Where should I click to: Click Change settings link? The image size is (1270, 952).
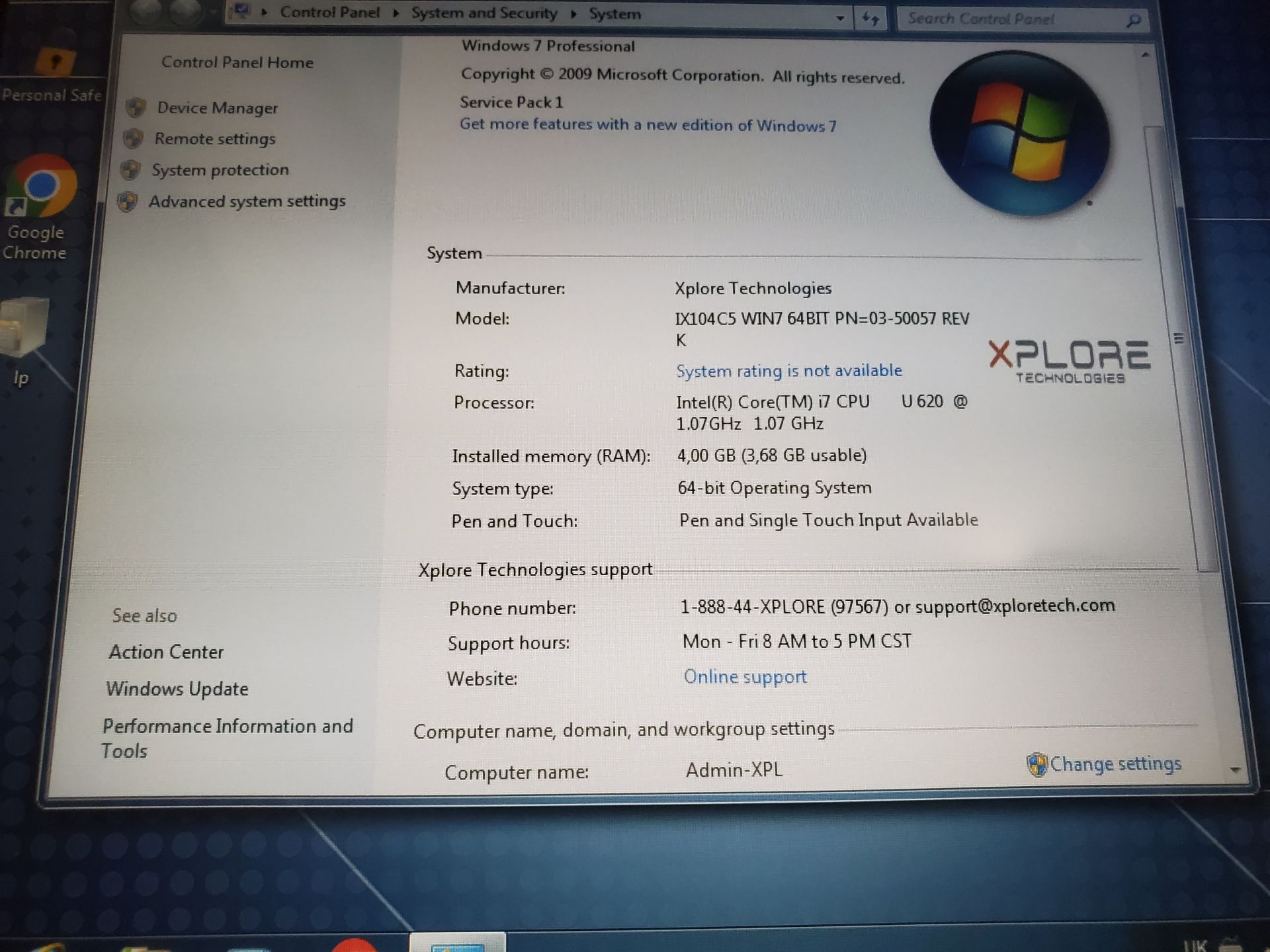(1116, 764)
